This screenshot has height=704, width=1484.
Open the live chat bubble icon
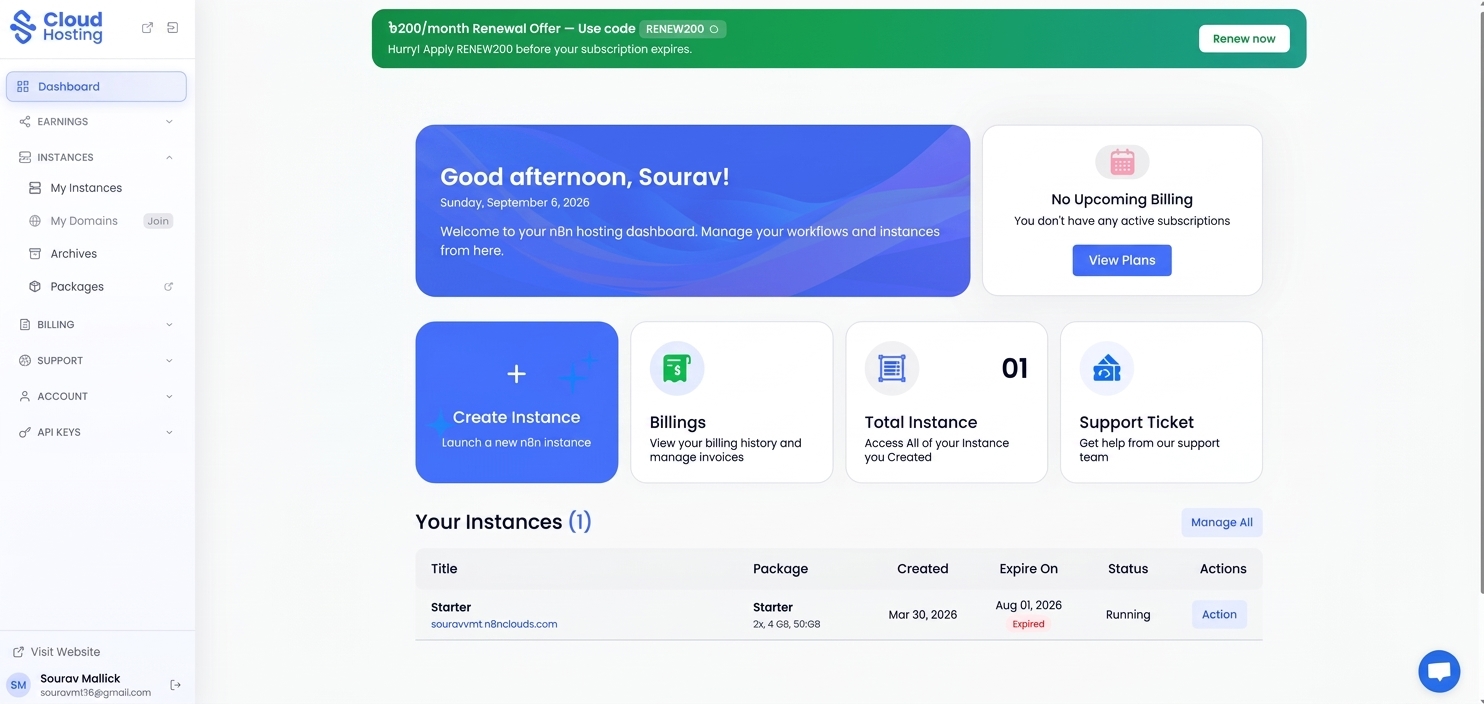(1439, 671)
